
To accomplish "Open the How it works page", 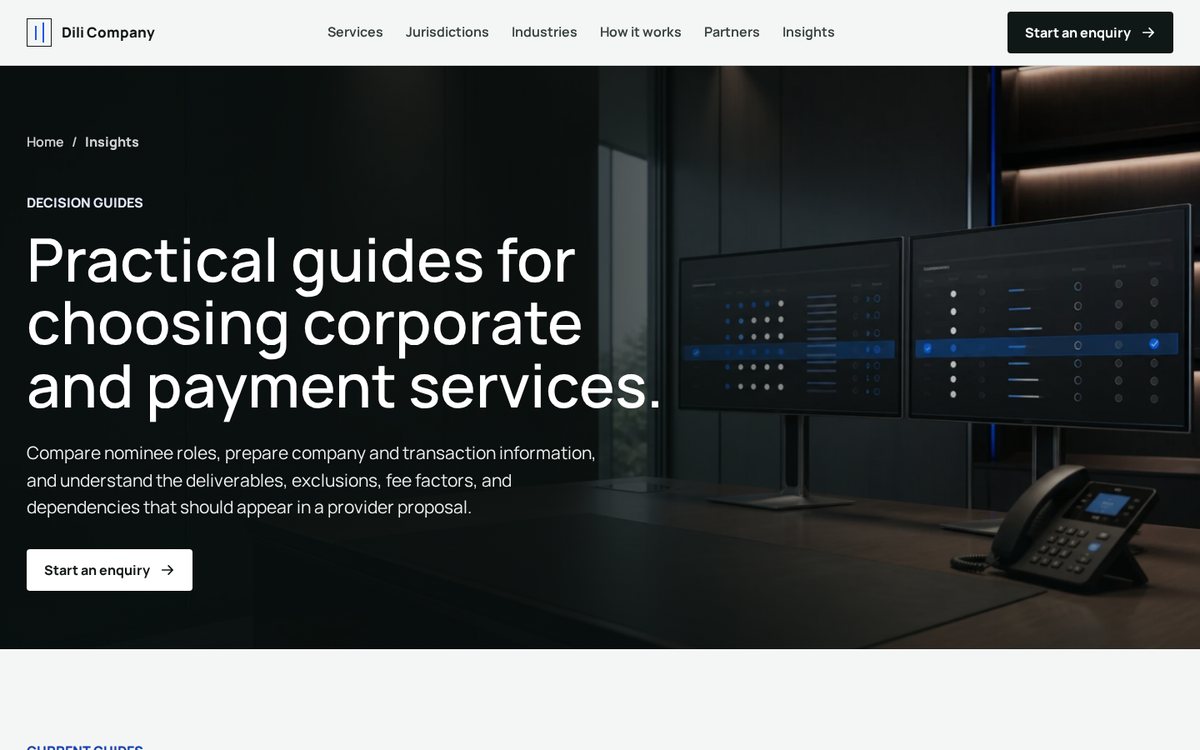I will click(x=640, y=32).
